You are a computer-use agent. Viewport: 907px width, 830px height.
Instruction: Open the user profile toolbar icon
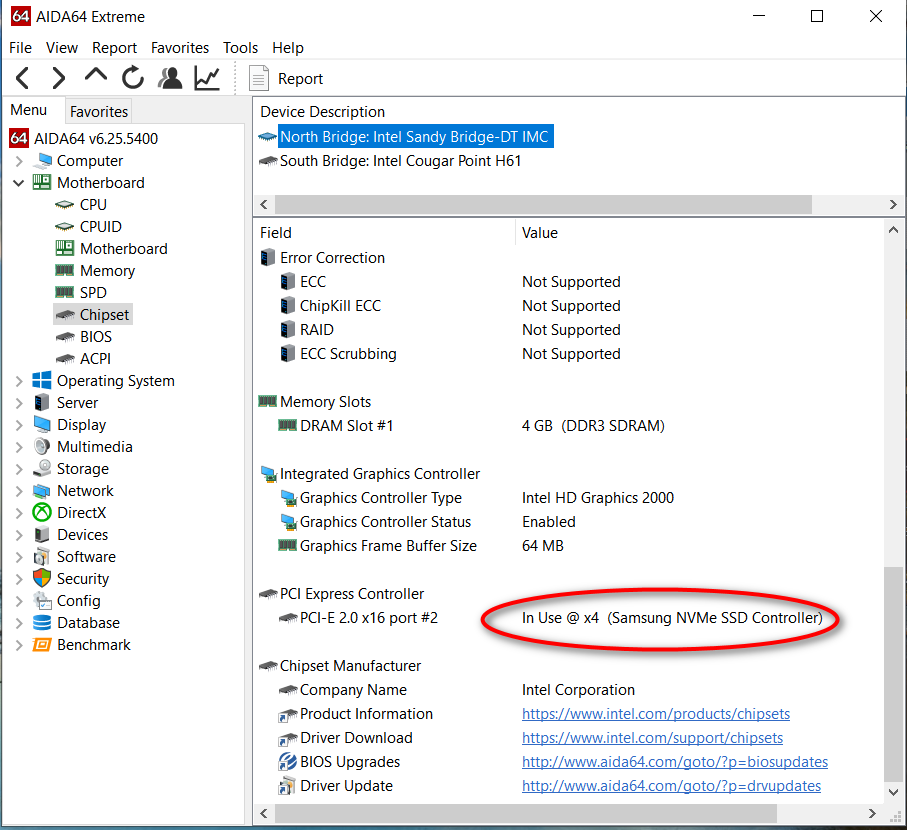point(170,78)
